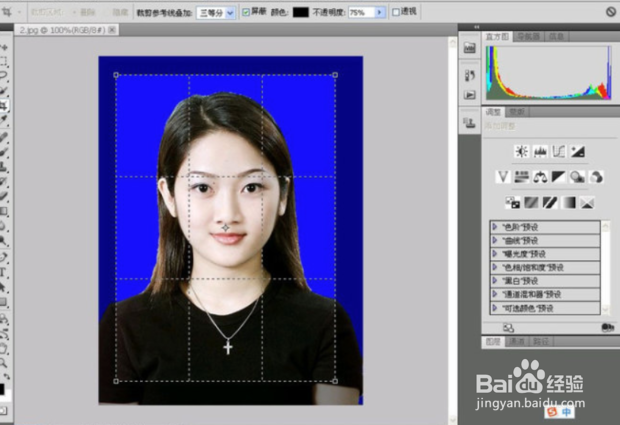Select the Zoom magnifier tool
The image size is (620, 425).
click(3, 362)
